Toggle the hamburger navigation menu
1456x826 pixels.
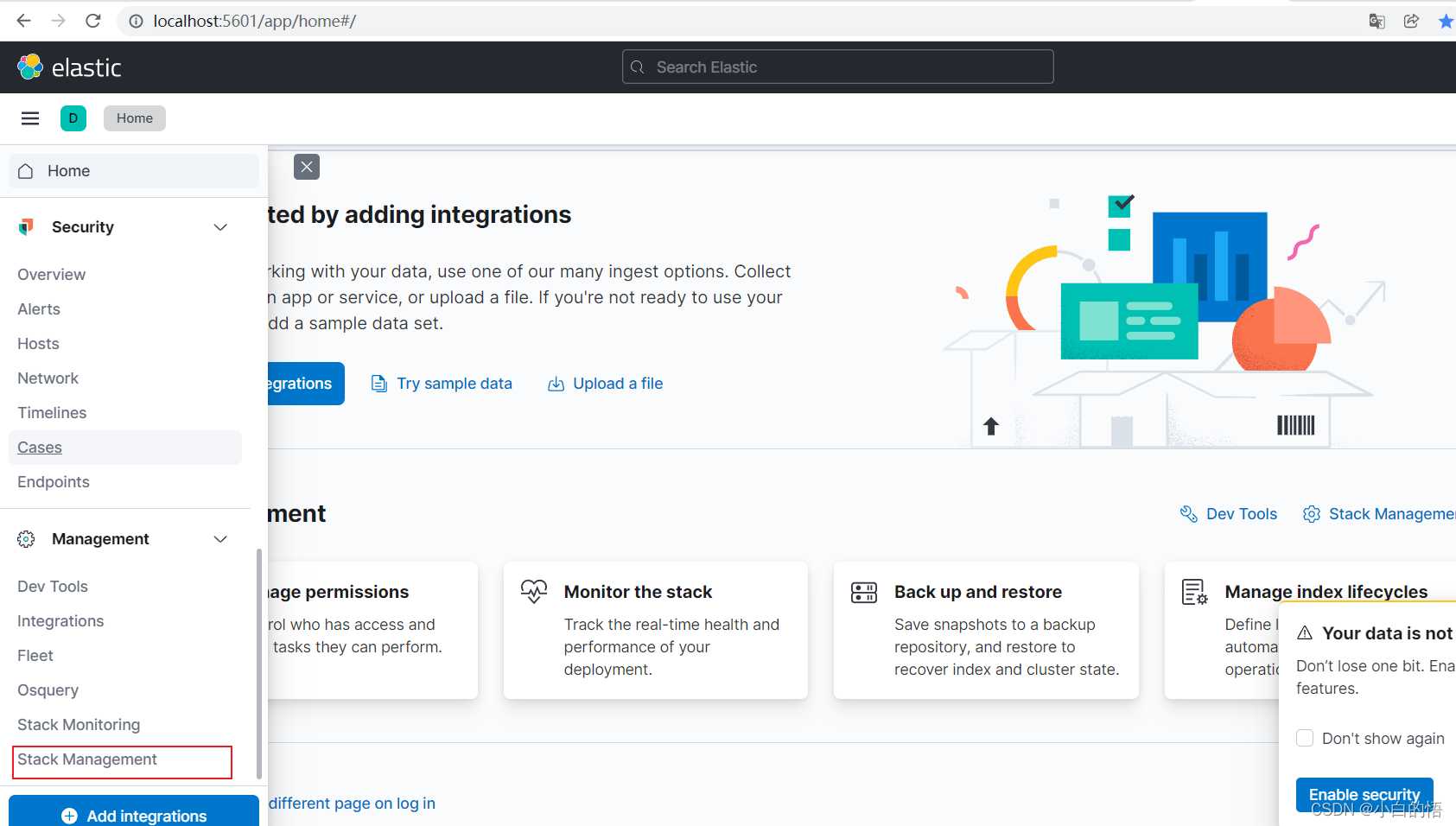(x=30, y=118)
